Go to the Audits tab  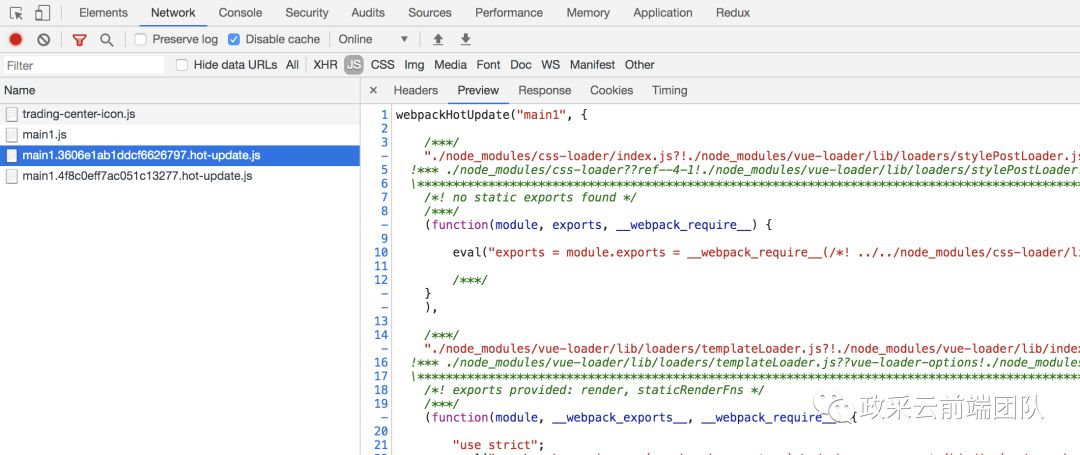[368, 12]
